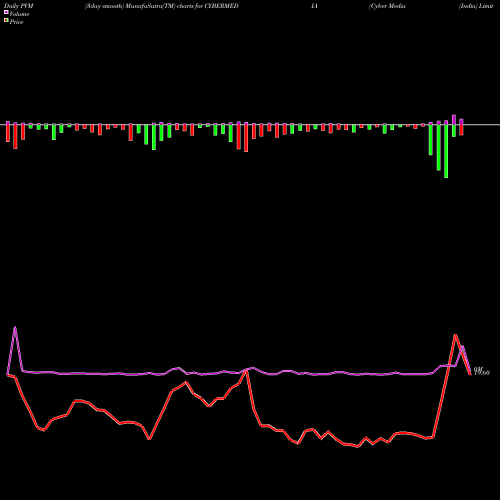This screenshot has width=500, height=500.
Task: Click the Price legend color swatch
Action: point(6,21)
